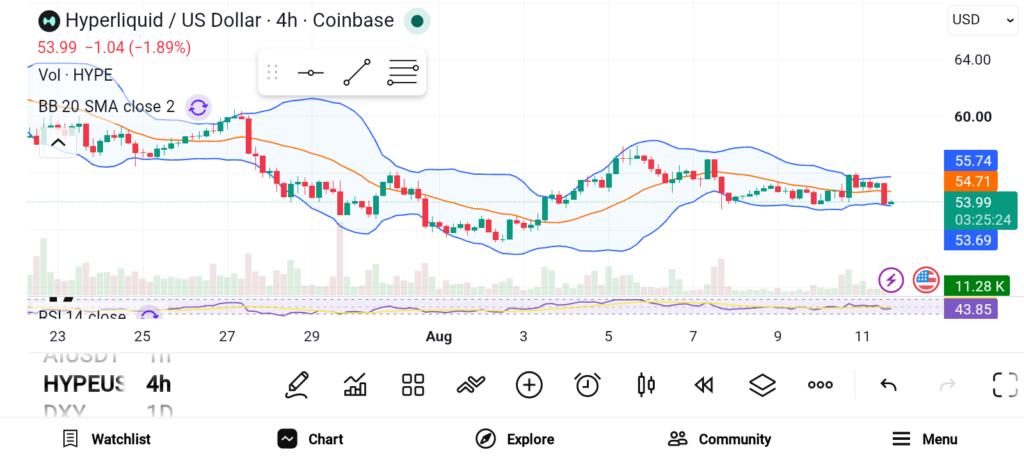The height and width of the screenshot is (461, 1024).
Task: Undo the last action with the arrow icon
Action: click(888, 385)
